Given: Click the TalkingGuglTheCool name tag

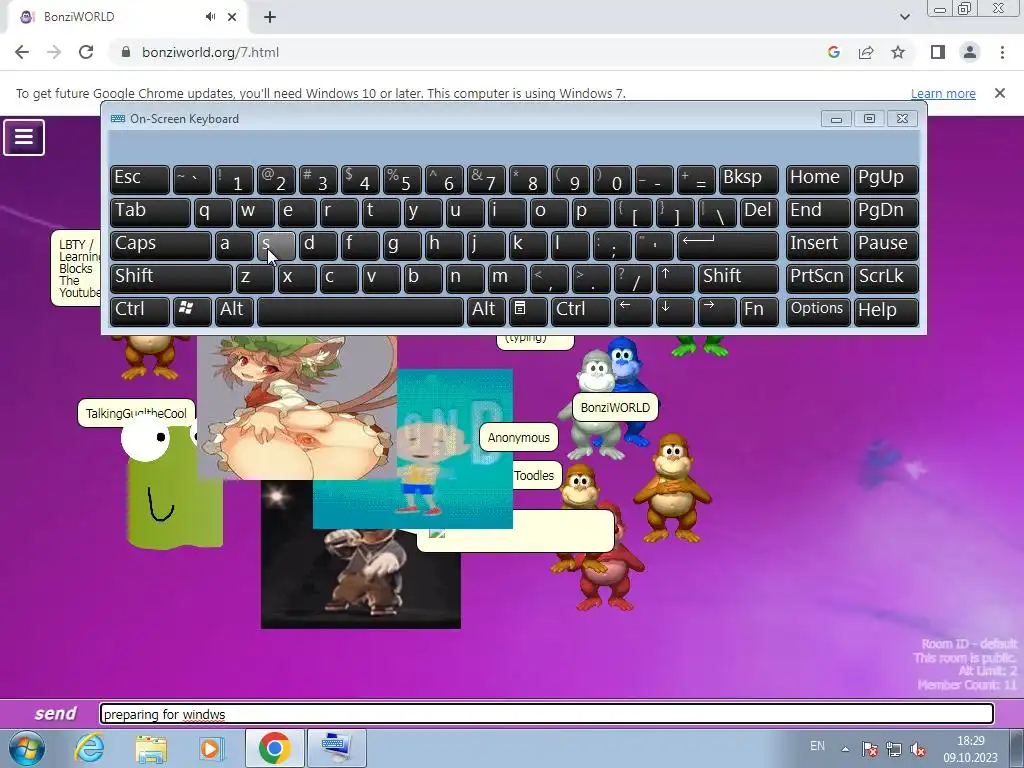Looking at the screenshot, I should (x=136, y=413).
